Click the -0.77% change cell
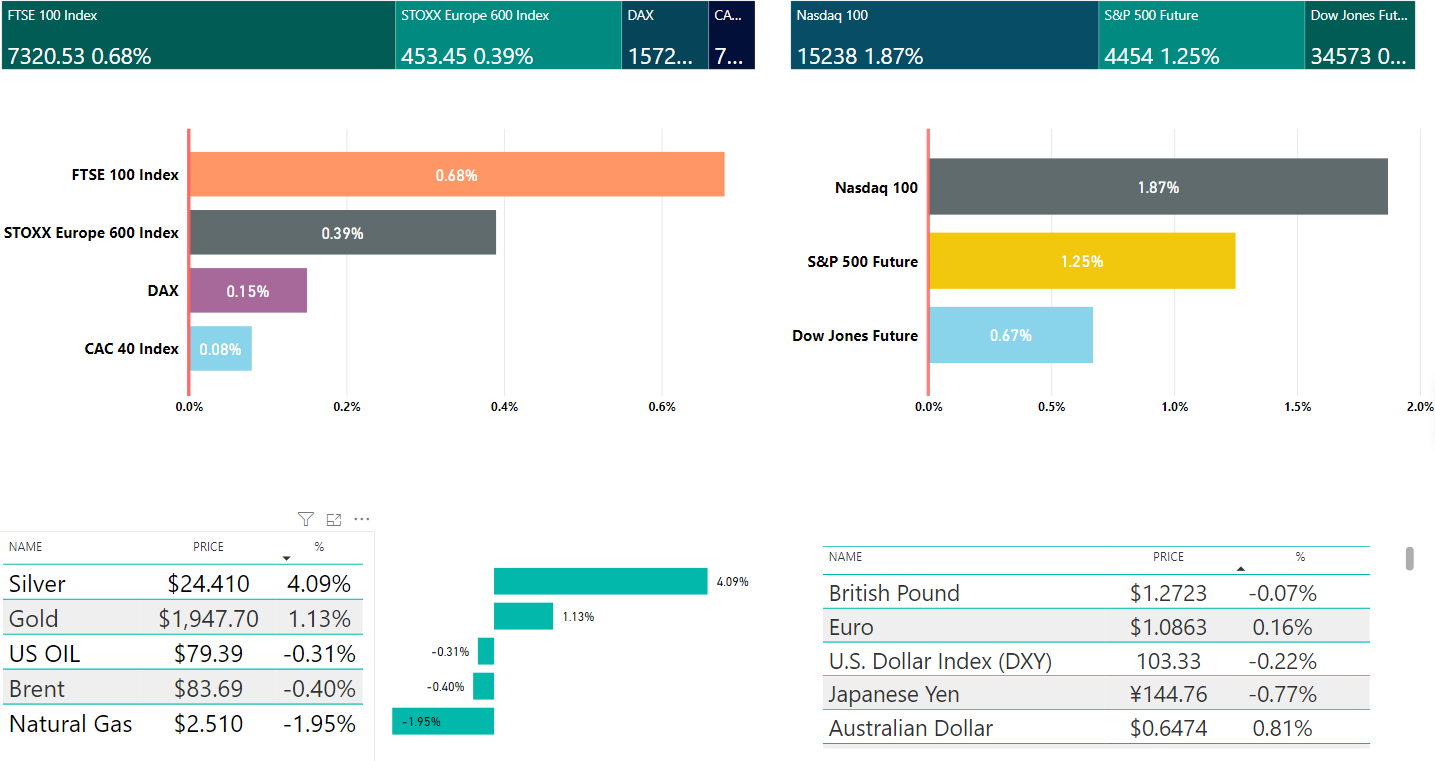The image size is (1435, 761). 1283,694
